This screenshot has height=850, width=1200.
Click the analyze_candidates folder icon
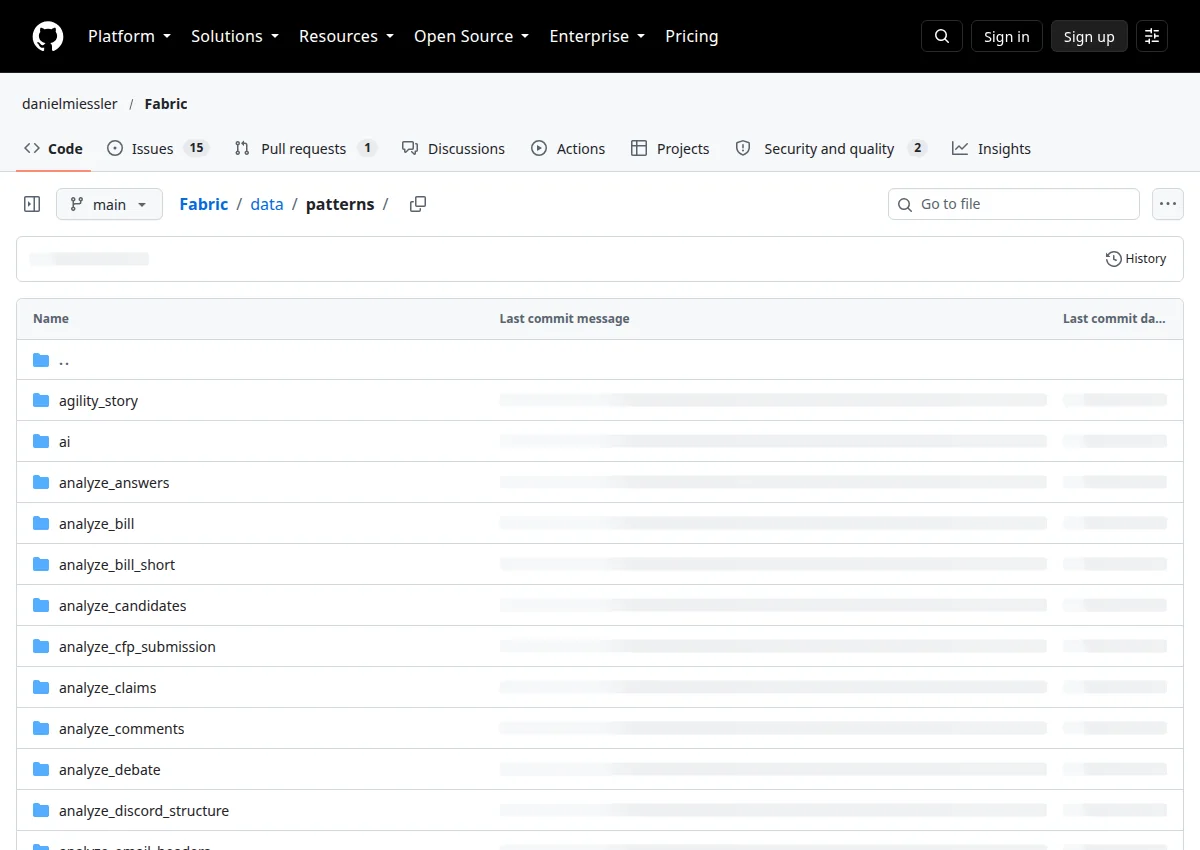point(41,606)
